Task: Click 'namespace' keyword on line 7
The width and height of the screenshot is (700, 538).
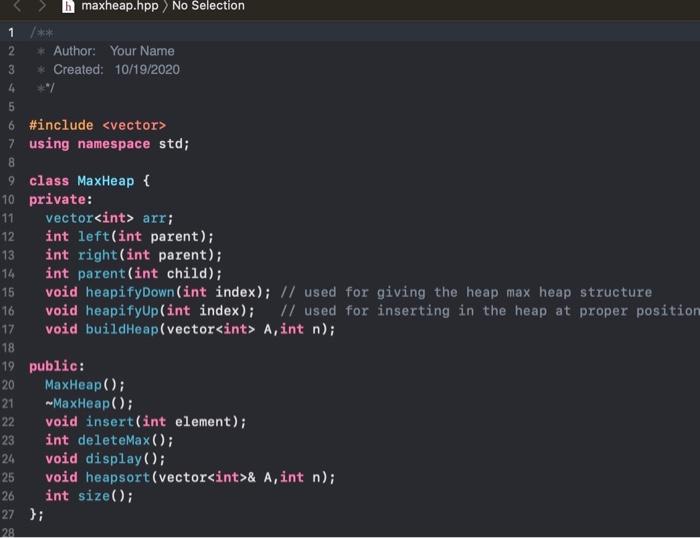Action: point(114,144)
